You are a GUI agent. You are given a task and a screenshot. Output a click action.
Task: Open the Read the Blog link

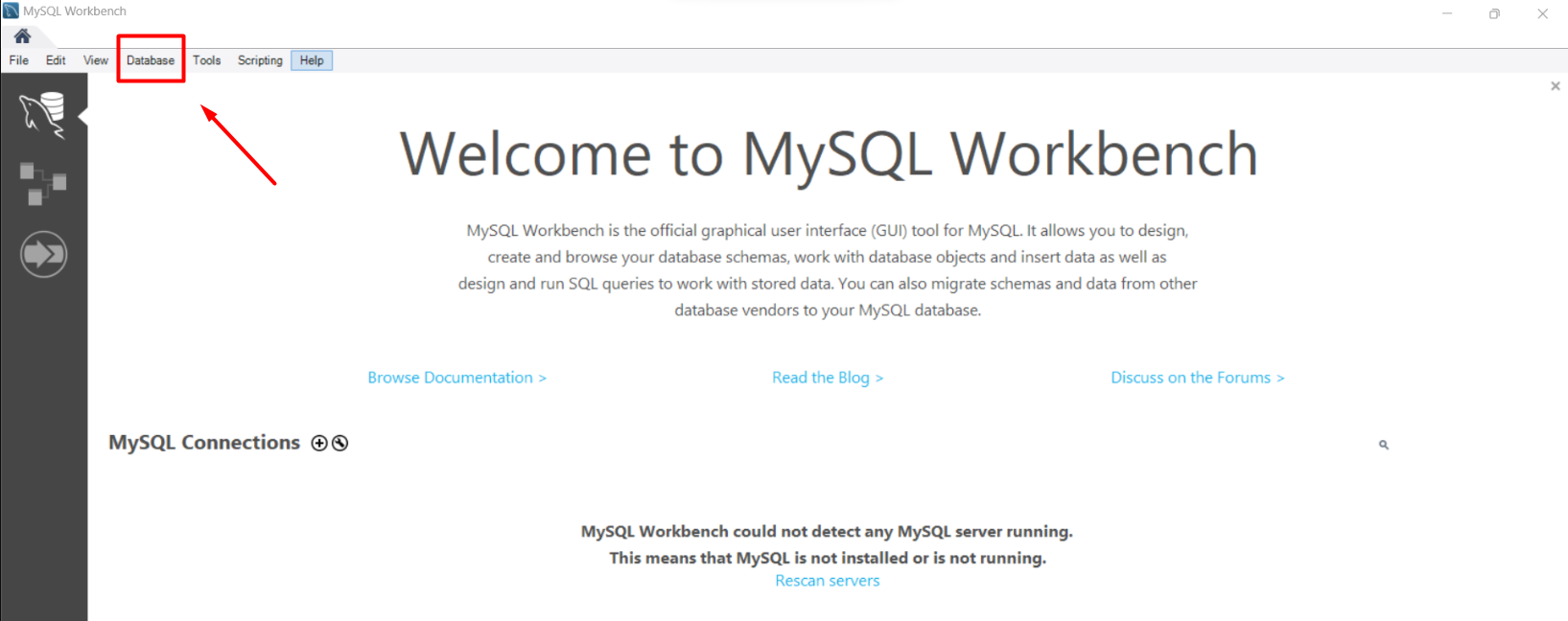[828, 378]
